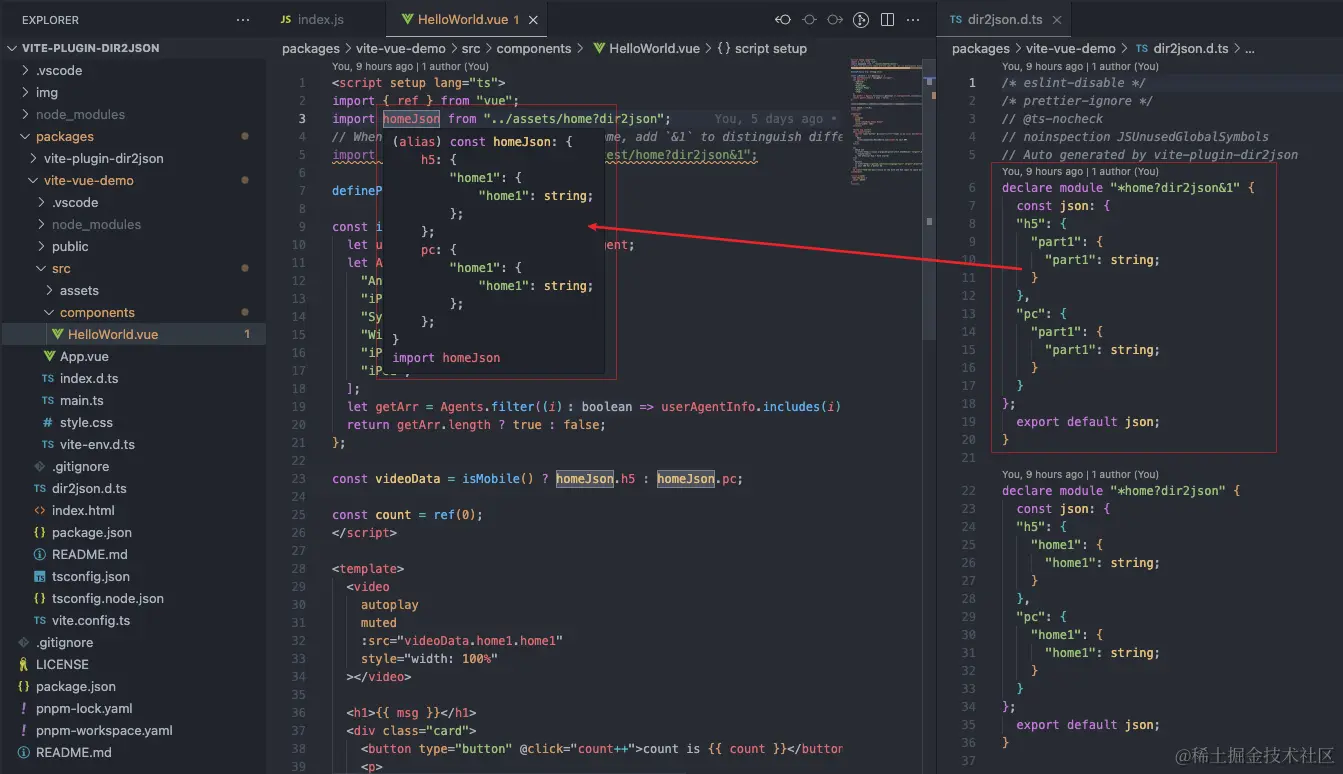Close the dir2json.d.ts tab
The width and height of the screenshot is (1343, 774).
pos(1057,20)
